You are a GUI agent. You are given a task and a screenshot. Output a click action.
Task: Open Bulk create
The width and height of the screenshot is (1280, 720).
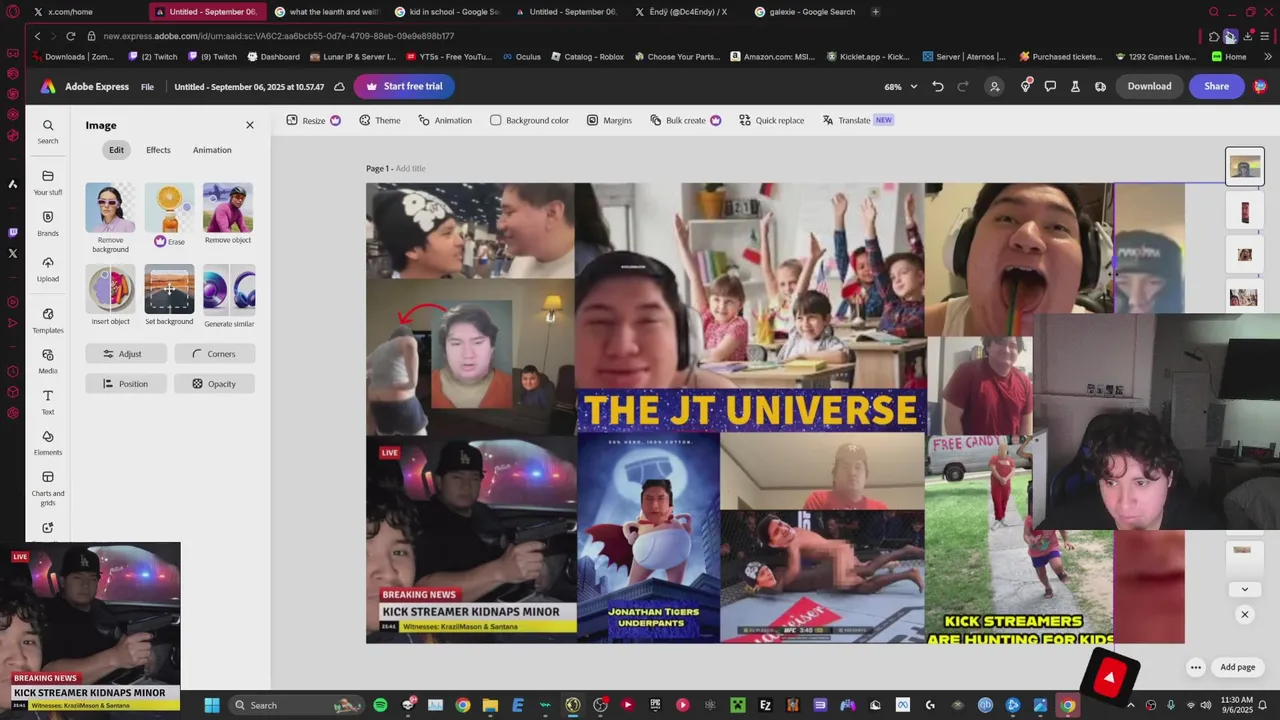686,120
